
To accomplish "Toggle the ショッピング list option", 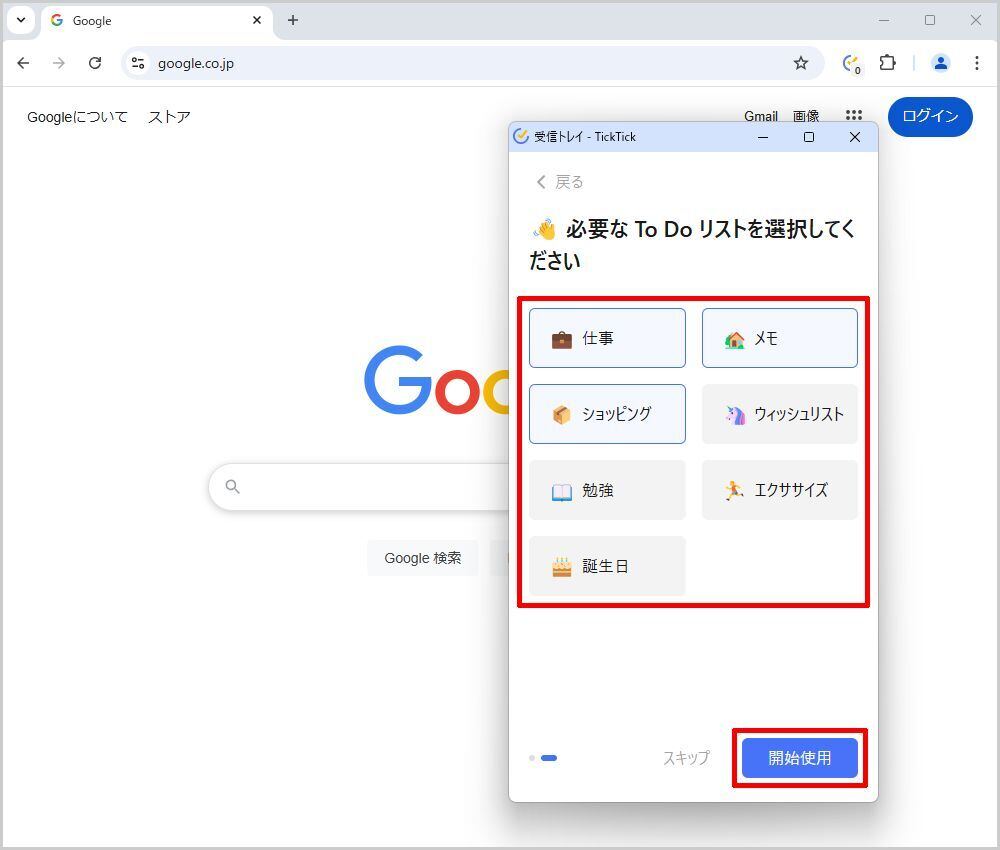I will [607, 414].
